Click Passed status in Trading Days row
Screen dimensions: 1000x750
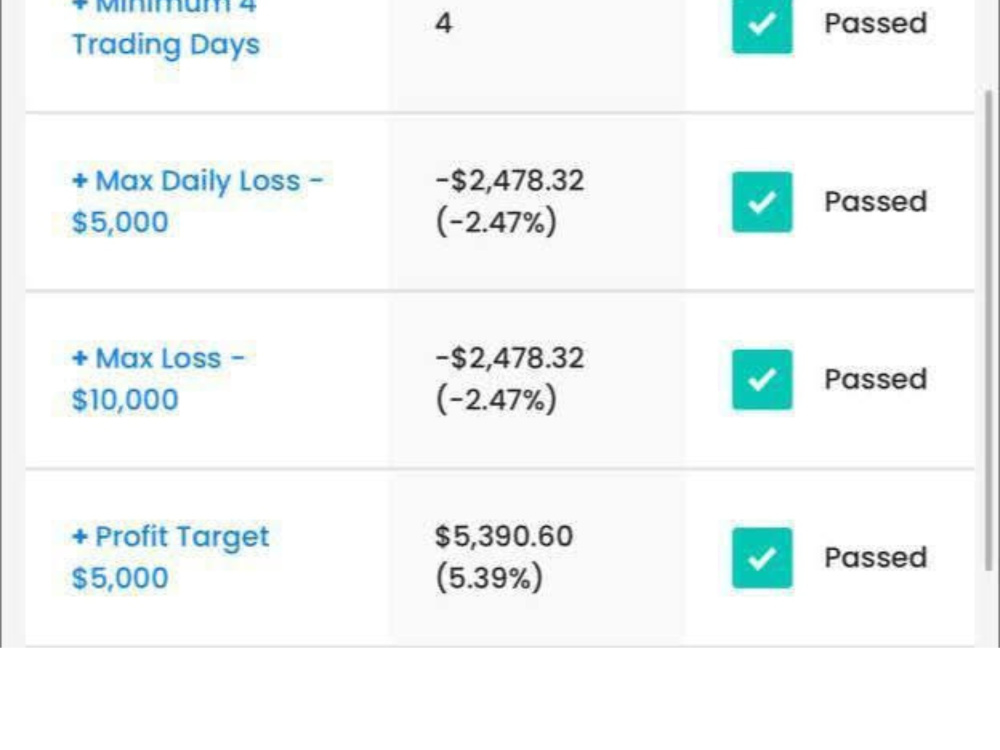[876, 24]
